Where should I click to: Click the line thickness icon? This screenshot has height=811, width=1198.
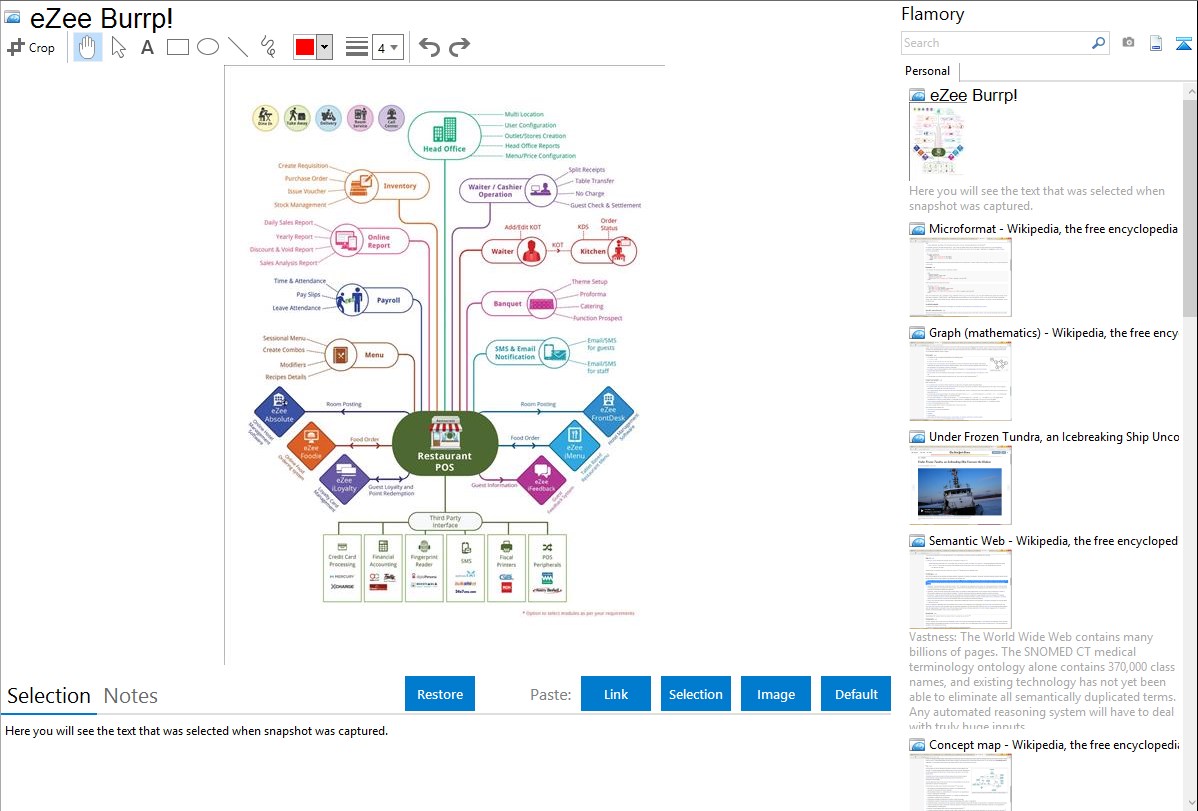[x=356, y=47]
